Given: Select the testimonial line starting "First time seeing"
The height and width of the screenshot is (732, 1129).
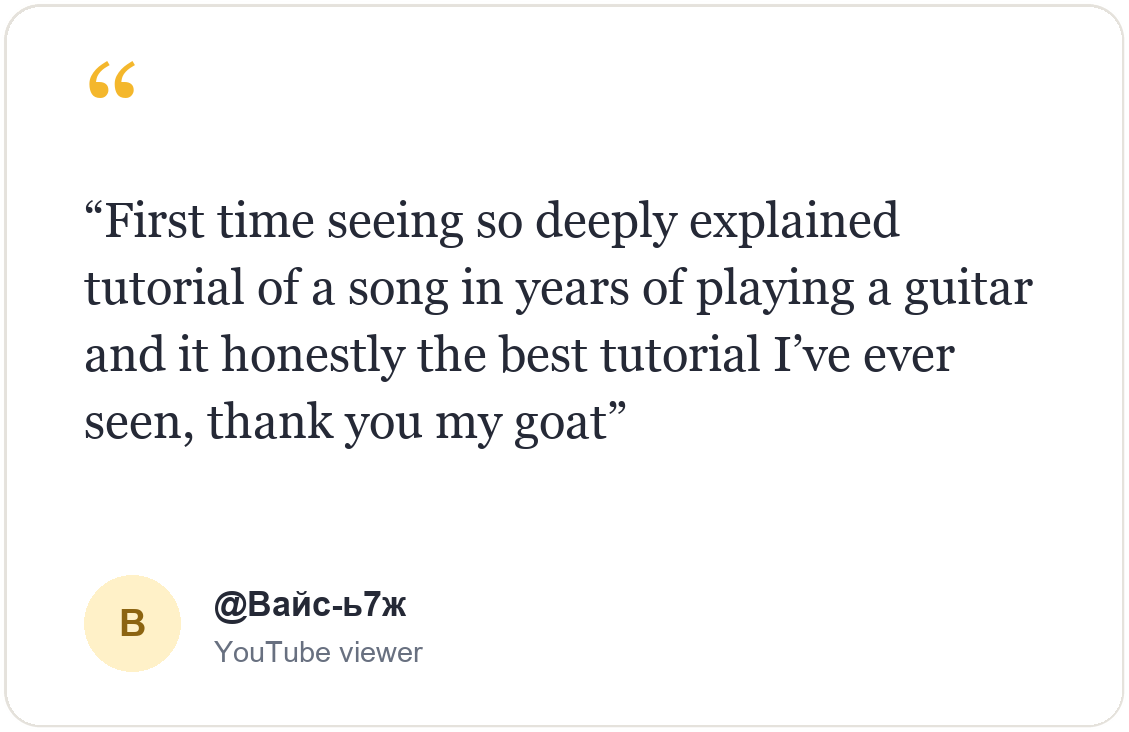Looking at the screenshot, I should [x=492, y=222].
